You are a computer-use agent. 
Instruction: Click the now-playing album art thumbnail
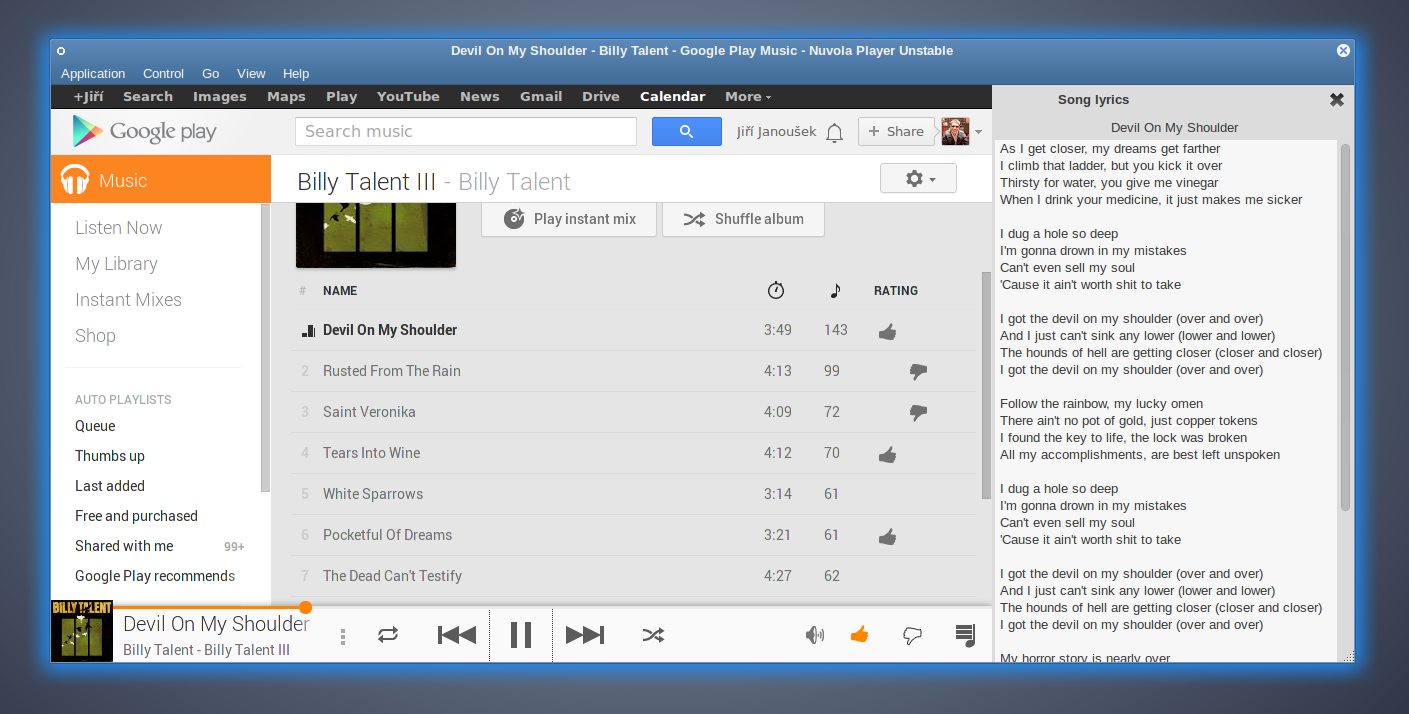tap(82, 631)
